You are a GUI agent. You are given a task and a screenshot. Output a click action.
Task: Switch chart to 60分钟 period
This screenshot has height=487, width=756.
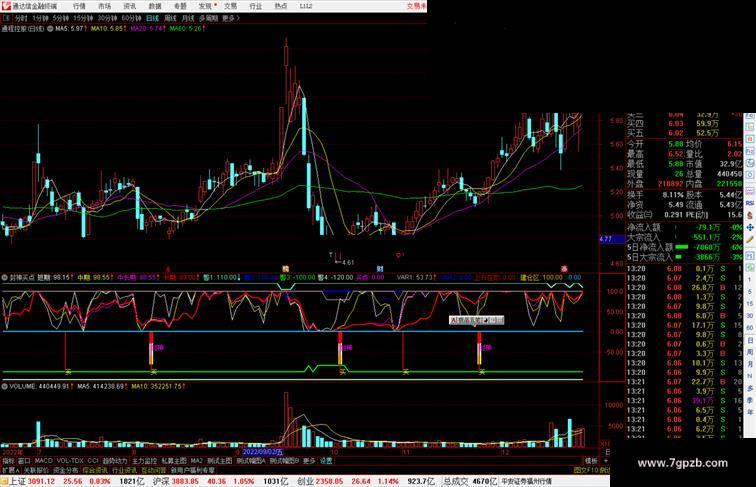[x=131, y=18]
